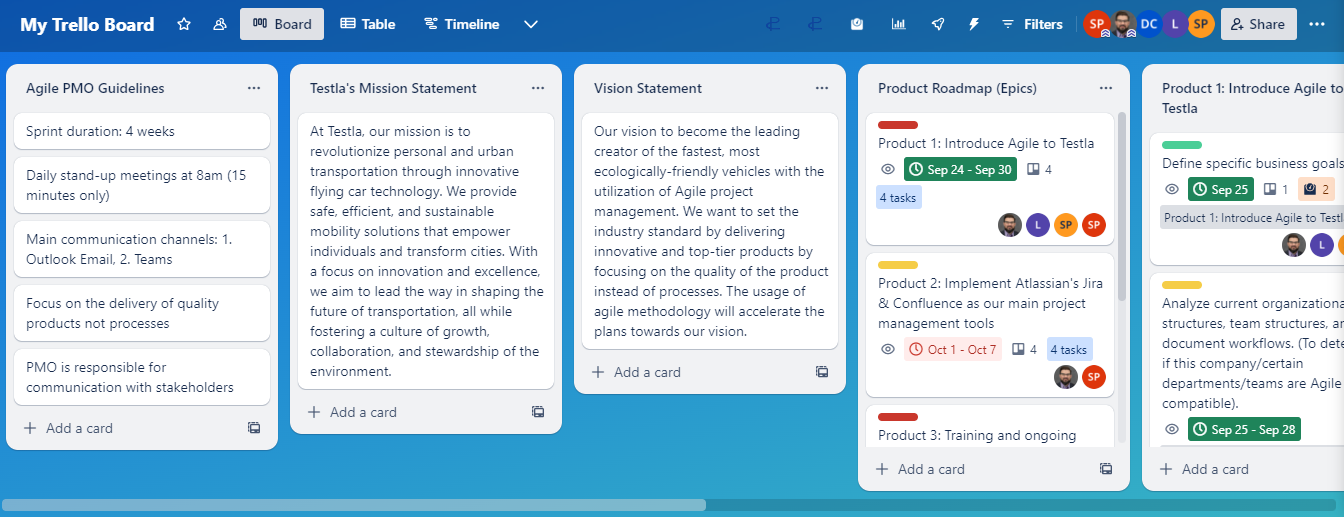The image size is (1344, 517).
Task: Click the horizontal board scrollbar
Action: pos(355,505)
